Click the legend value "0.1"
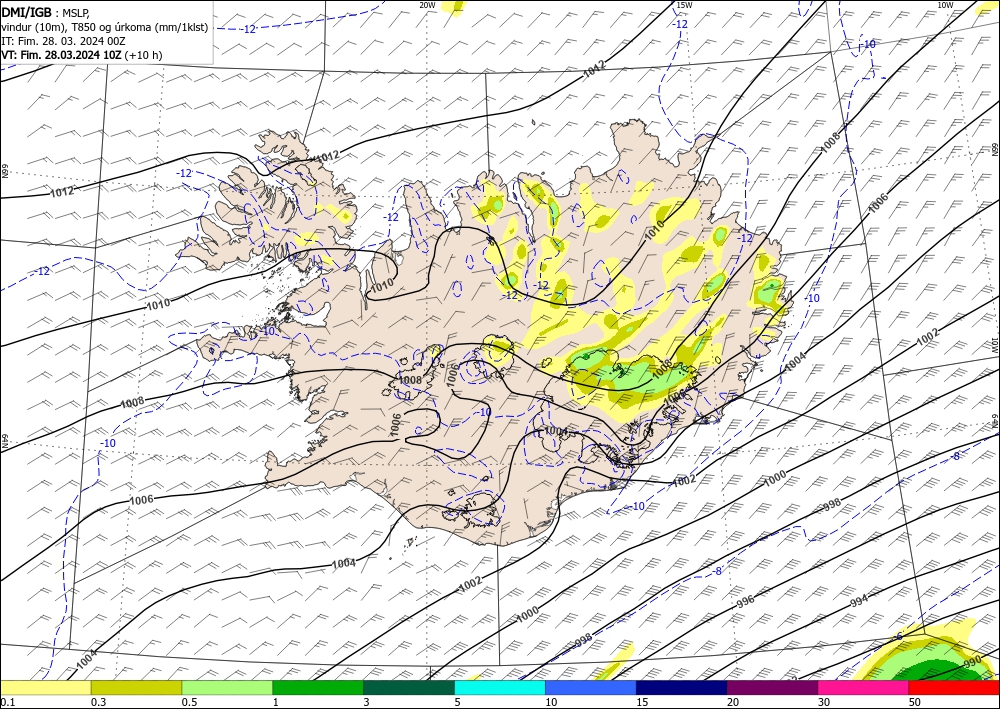 point(6,702)
